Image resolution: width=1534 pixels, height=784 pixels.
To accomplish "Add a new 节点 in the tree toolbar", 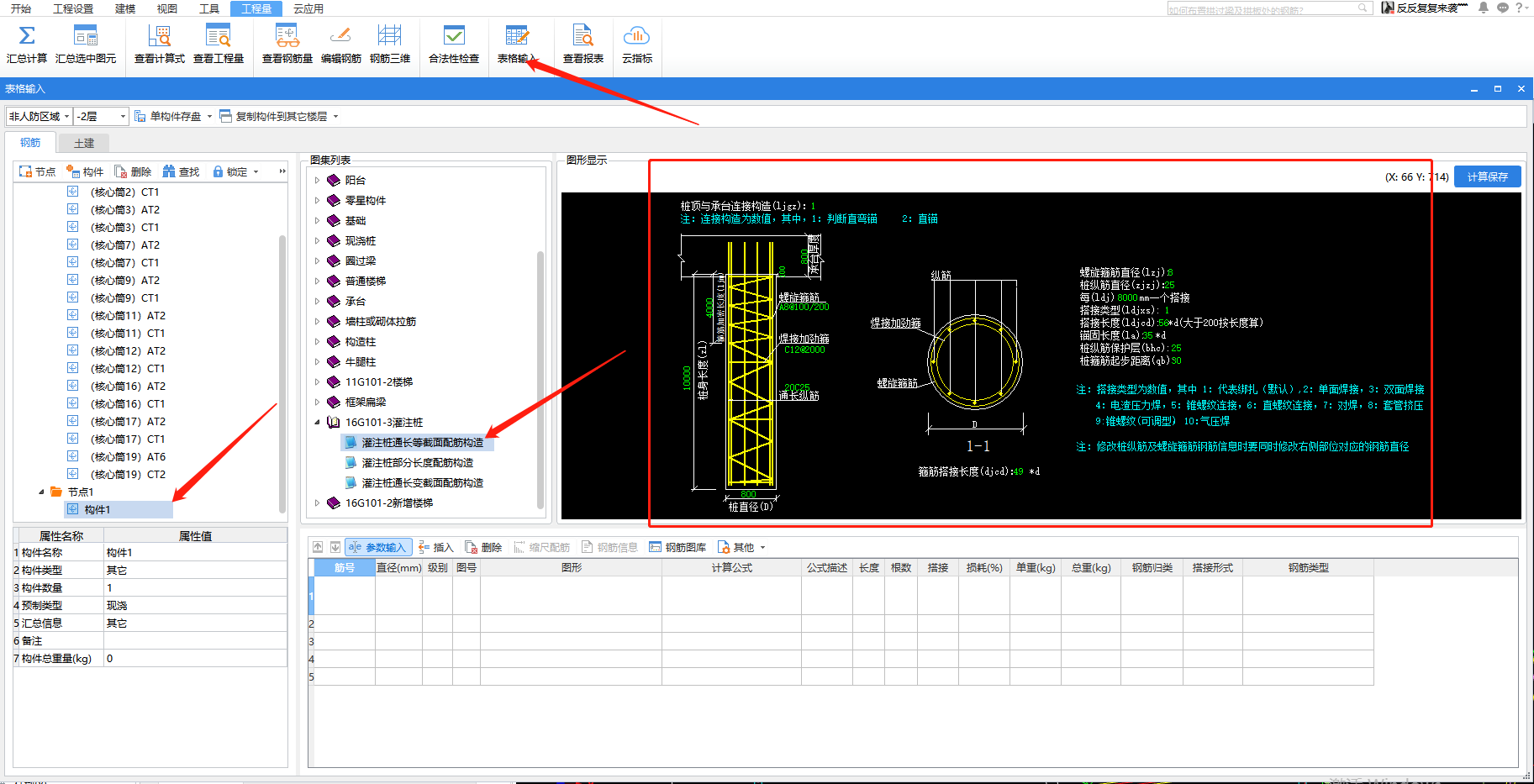I will point(37,171).
